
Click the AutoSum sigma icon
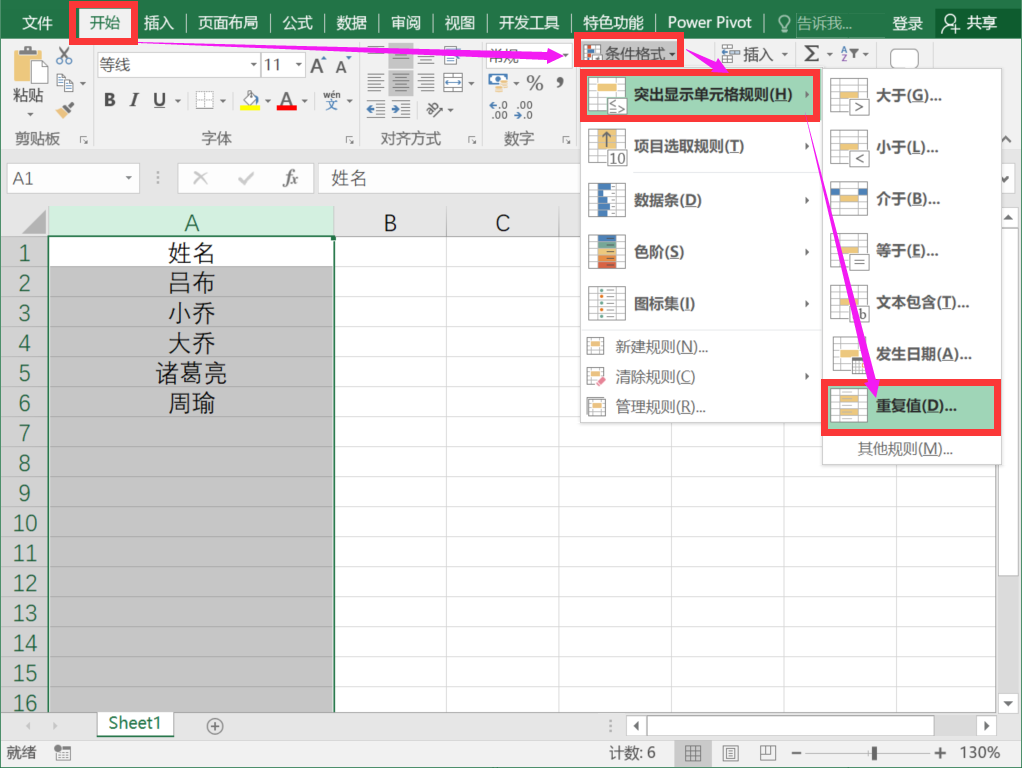pos(811,53)
